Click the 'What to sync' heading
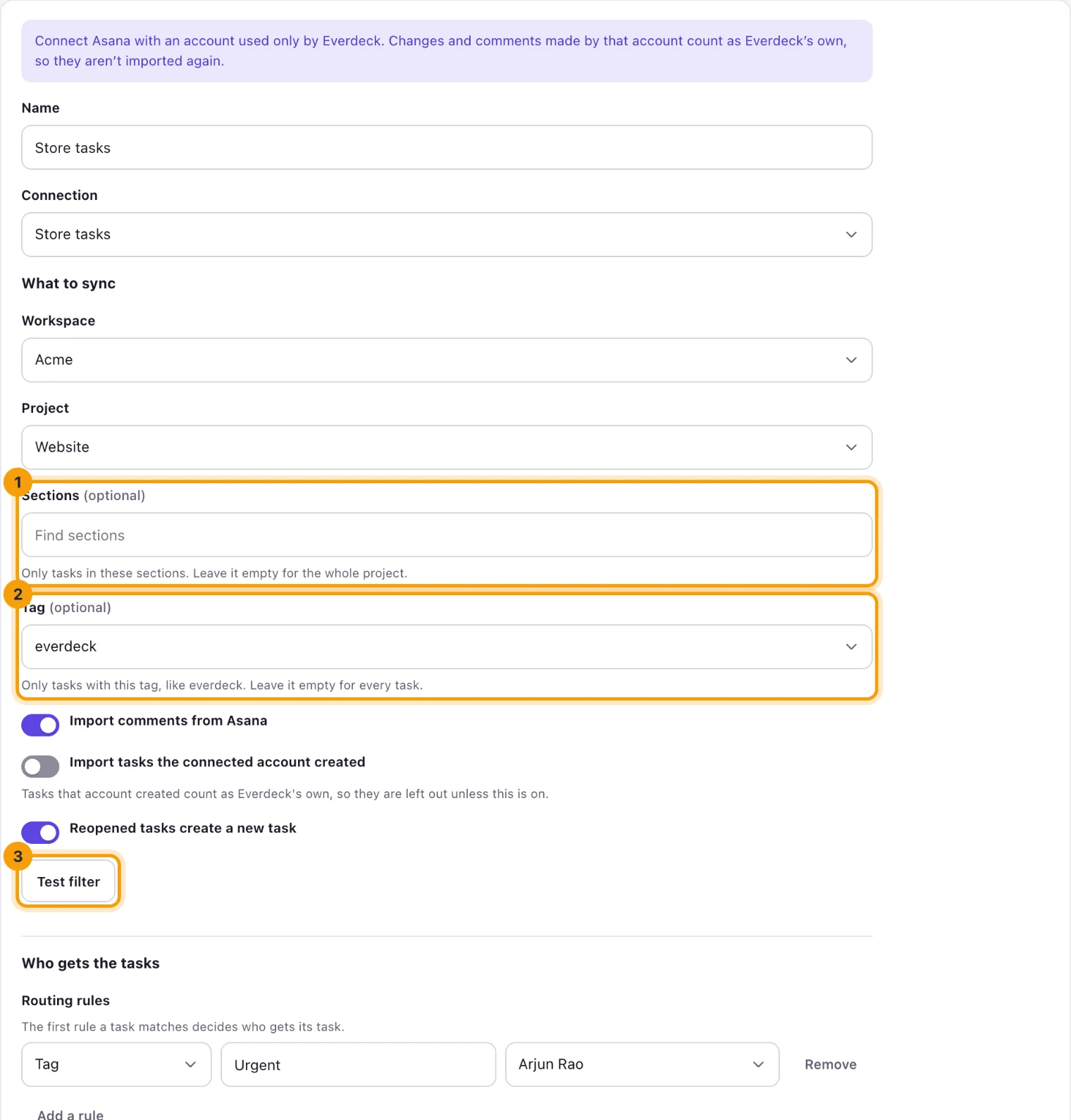 68,283
